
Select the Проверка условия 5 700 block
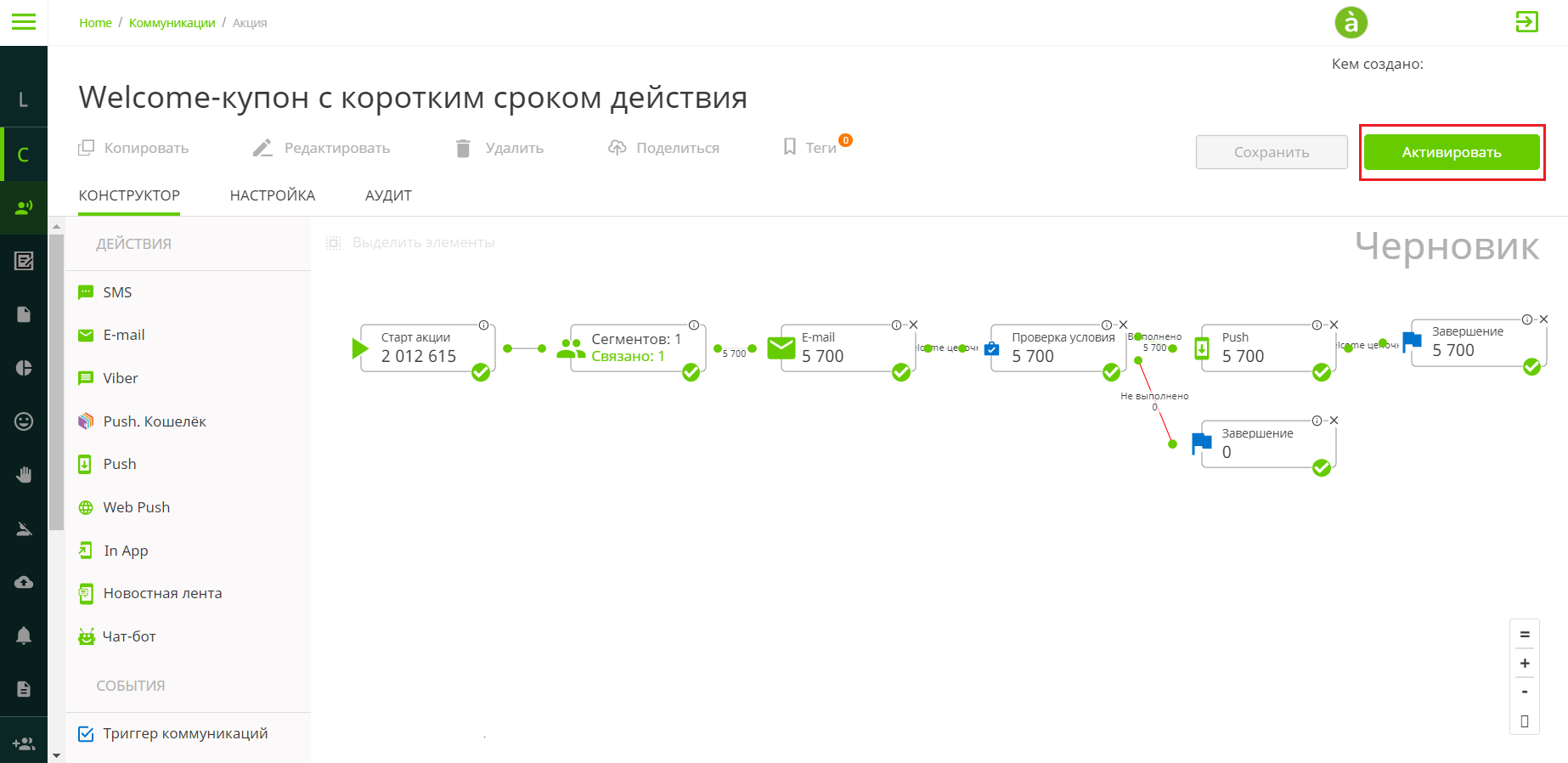(x=1058, y=348)
